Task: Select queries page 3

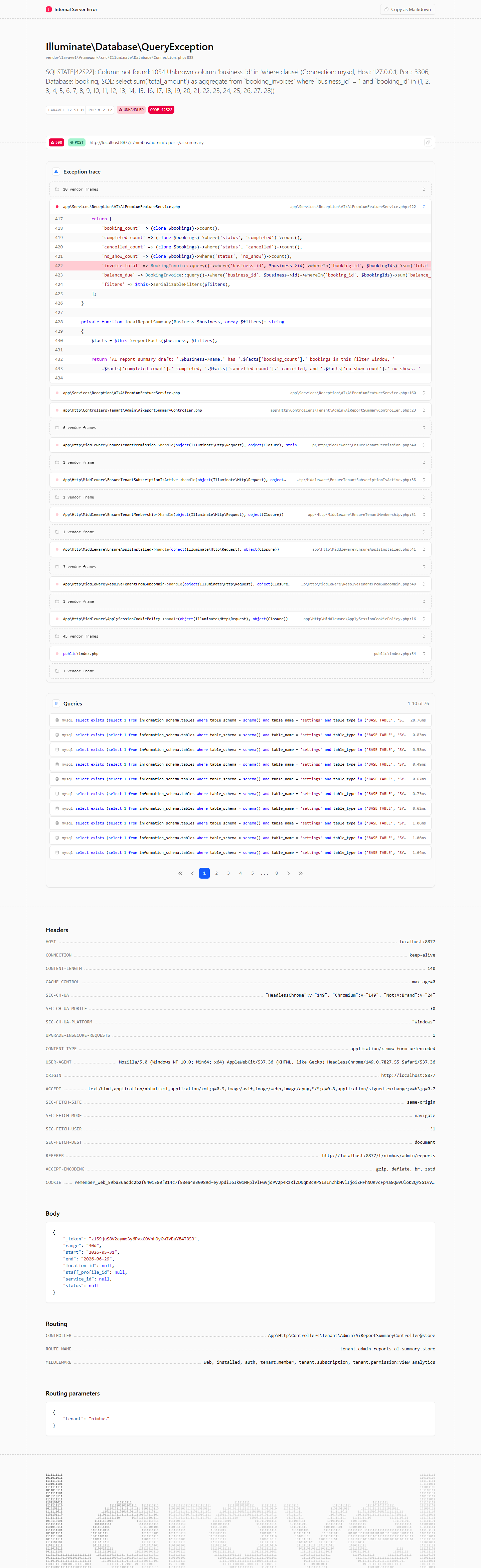Action: coord(229,873)
